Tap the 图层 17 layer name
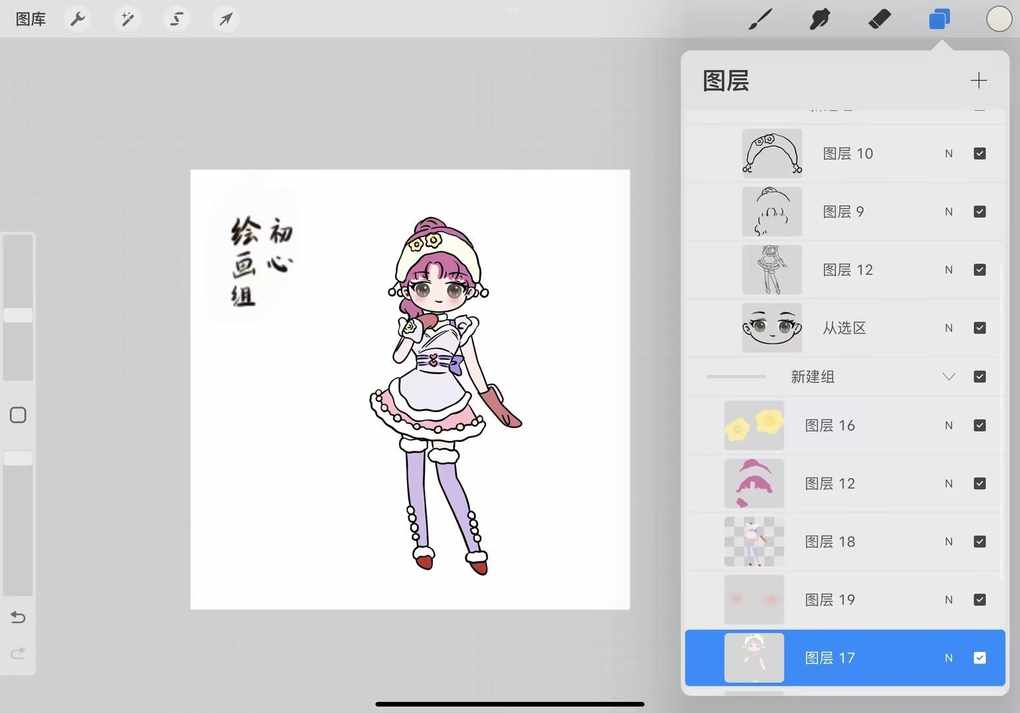The width and height of the screenshot is (1020, 713). (829, 658)
